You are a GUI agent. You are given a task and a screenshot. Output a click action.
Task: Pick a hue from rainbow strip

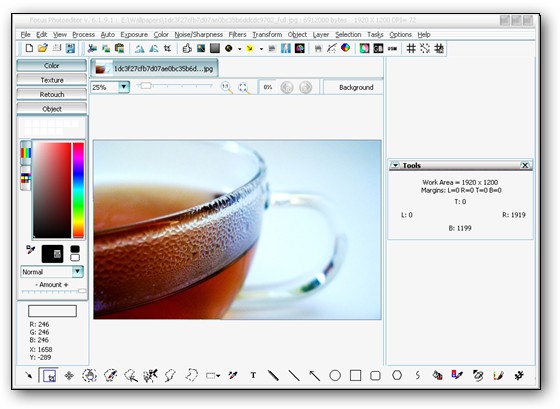pyautogui.click(x=79, y=190)
